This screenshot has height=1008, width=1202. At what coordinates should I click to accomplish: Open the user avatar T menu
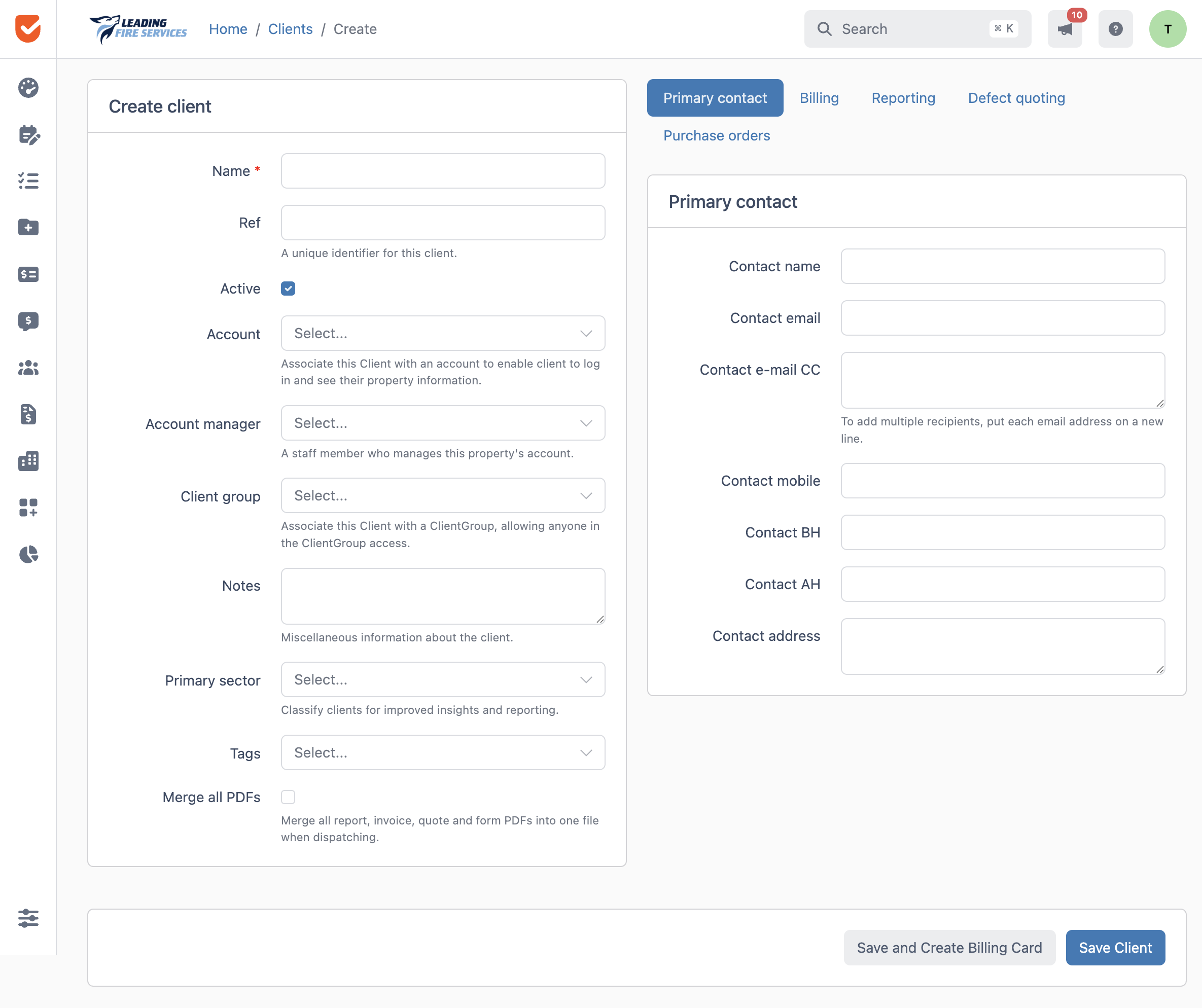[1168, 28]
